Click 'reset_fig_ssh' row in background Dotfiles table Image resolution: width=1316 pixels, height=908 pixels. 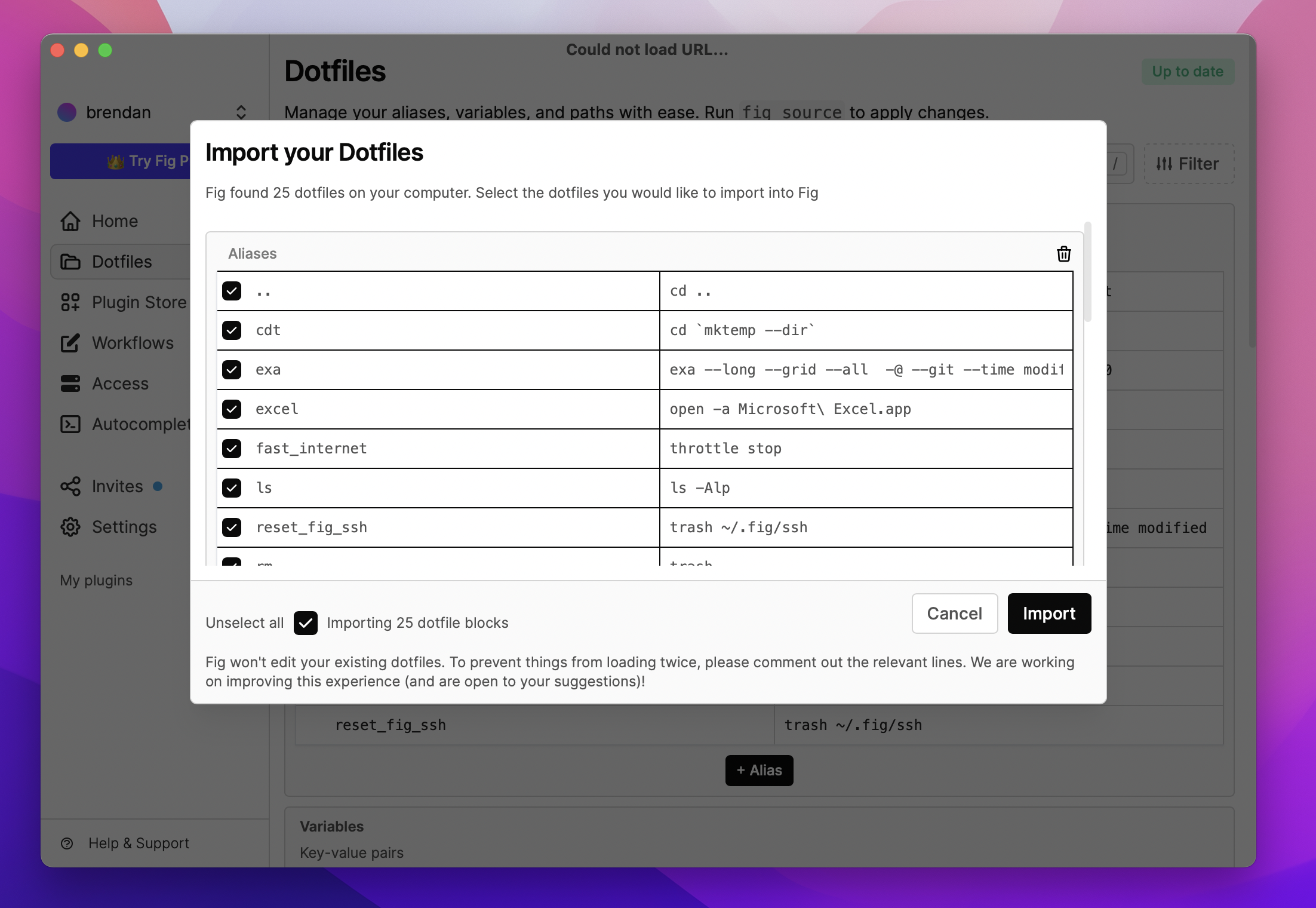pyautogui.click(x=759, y=725)
